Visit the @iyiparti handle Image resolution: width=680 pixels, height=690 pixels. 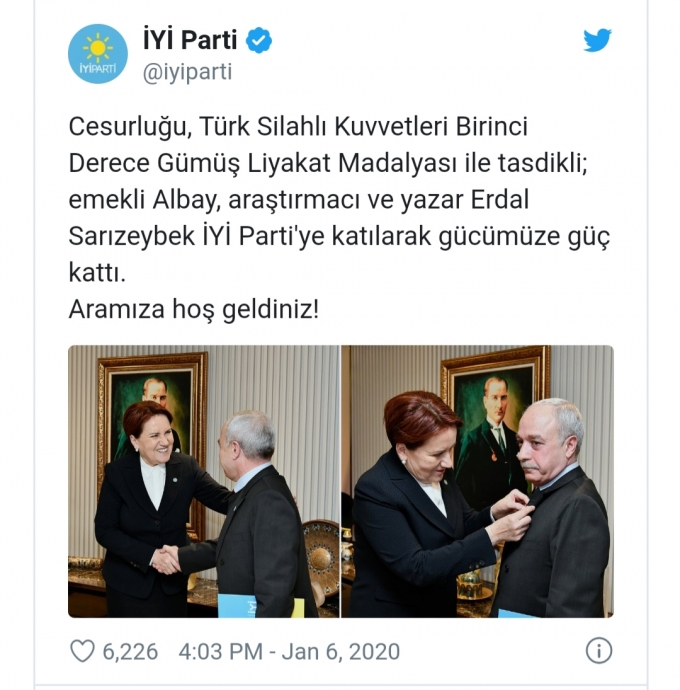click(187, 72)
